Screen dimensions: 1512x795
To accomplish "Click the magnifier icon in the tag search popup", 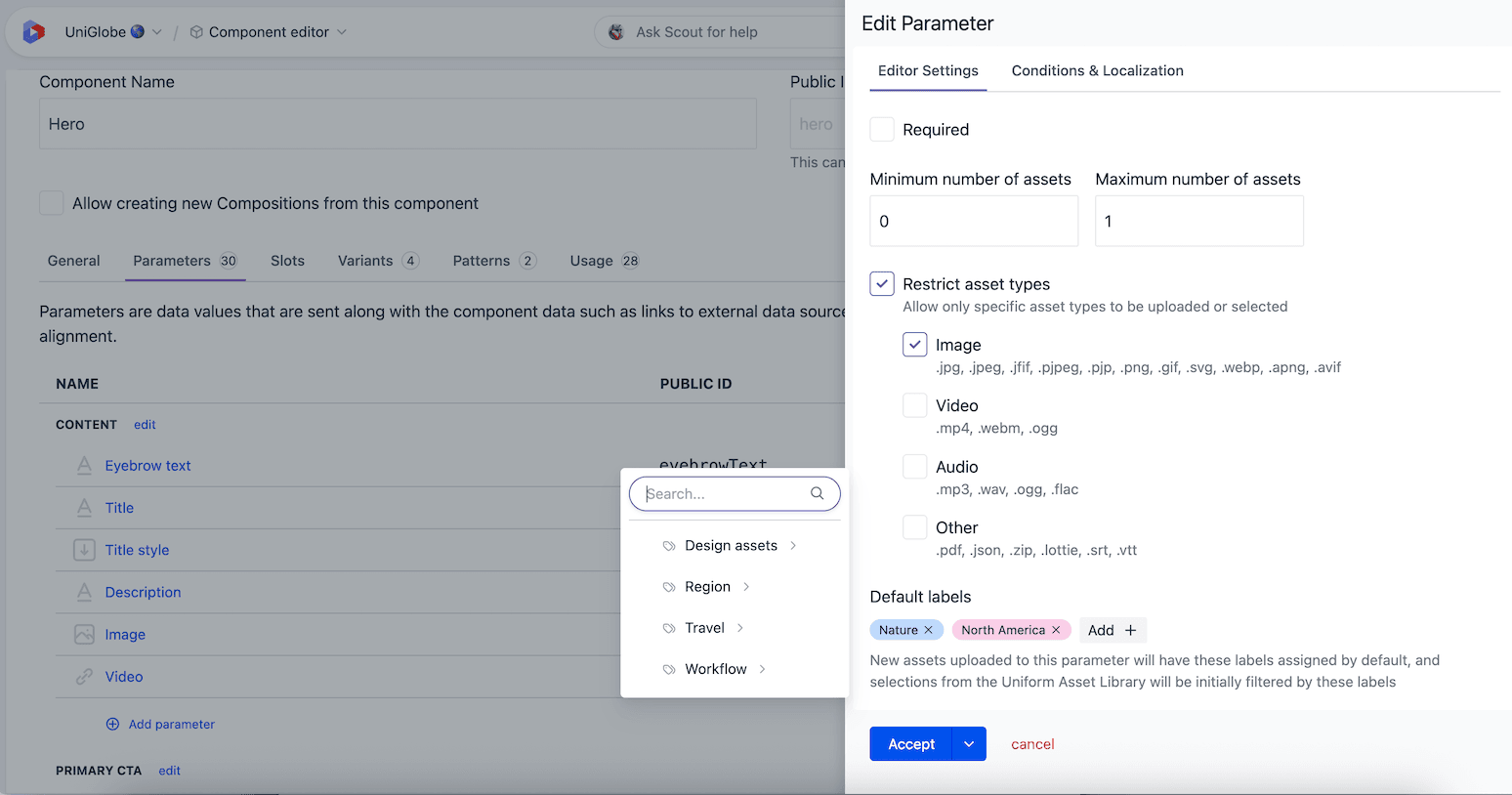I will (817, 493).
